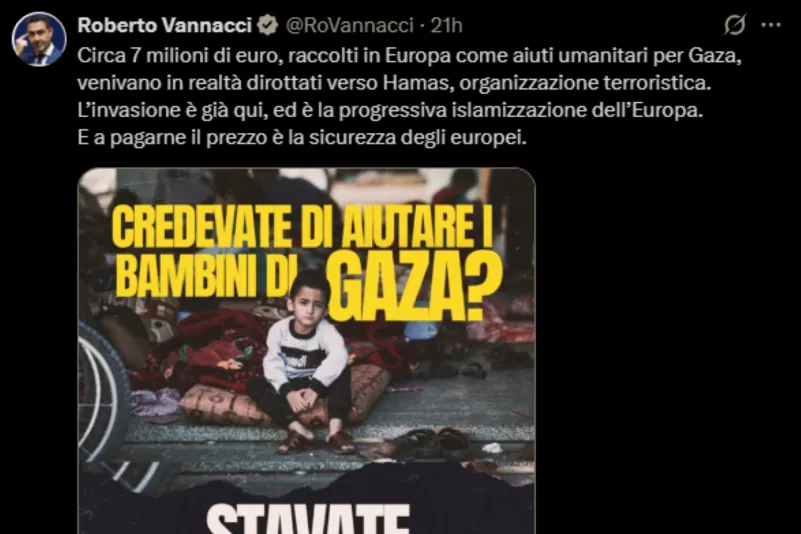Screen dimensions: 801x534
Task: Click the CREDEVATE DI AIUTARE I headline line
Action: tap(303, 226)
